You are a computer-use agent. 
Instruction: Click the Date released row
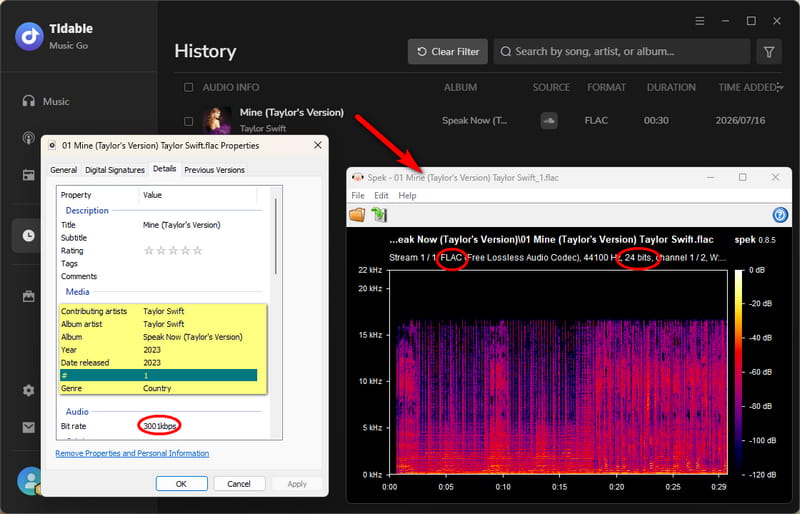click(158, 362)
